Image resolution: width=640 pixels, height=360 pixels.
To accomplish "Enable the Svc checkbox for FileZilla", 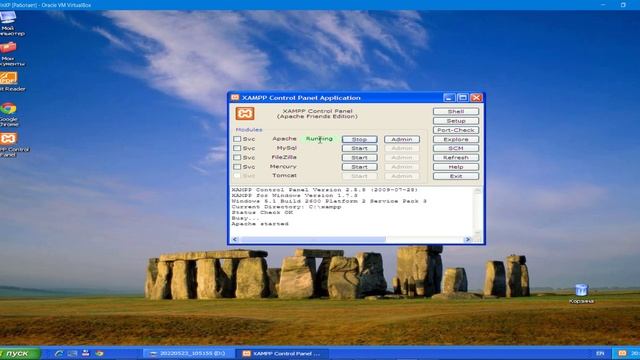I will click(237, 157).
